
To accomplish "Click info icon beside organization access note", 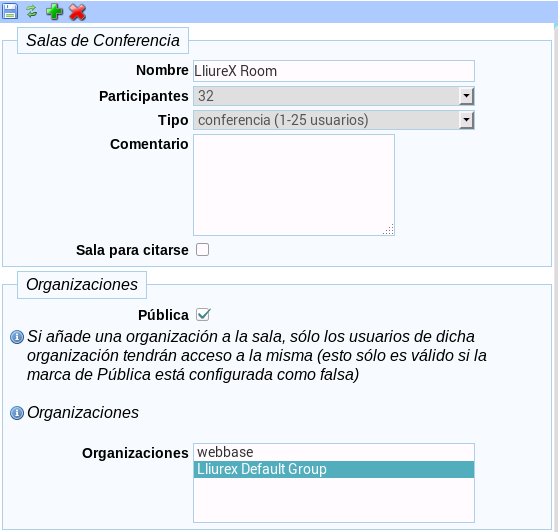I will coord(17,337).
